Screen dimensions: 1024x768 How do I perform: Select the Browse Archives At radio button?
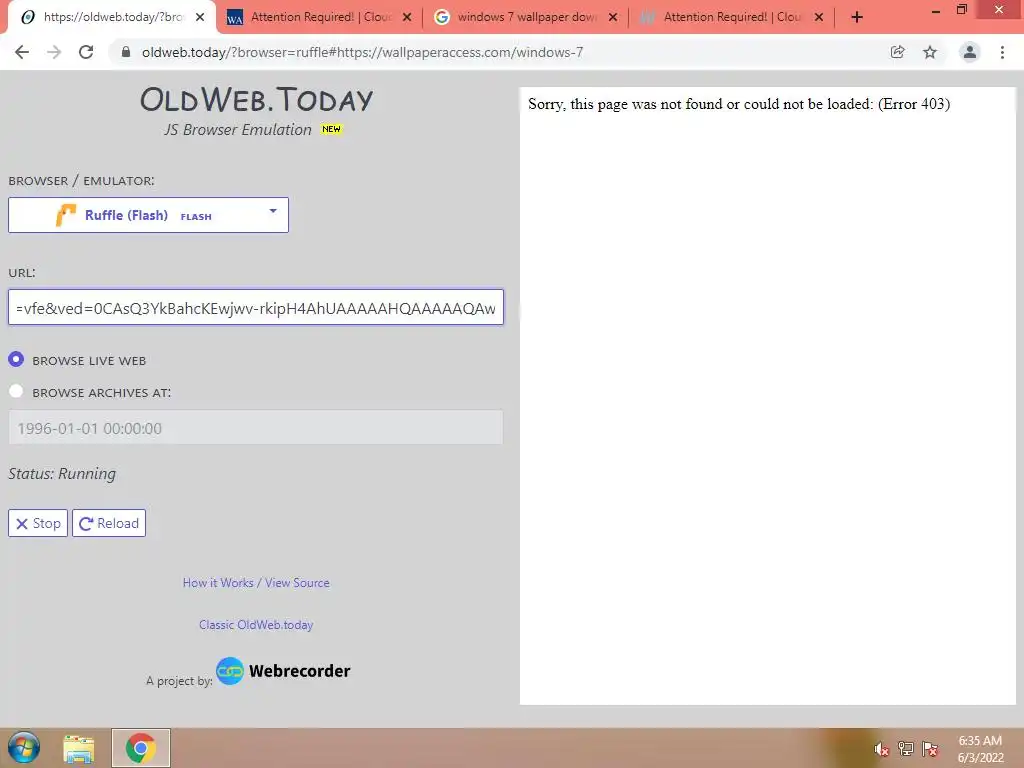[x=16, y=391]
